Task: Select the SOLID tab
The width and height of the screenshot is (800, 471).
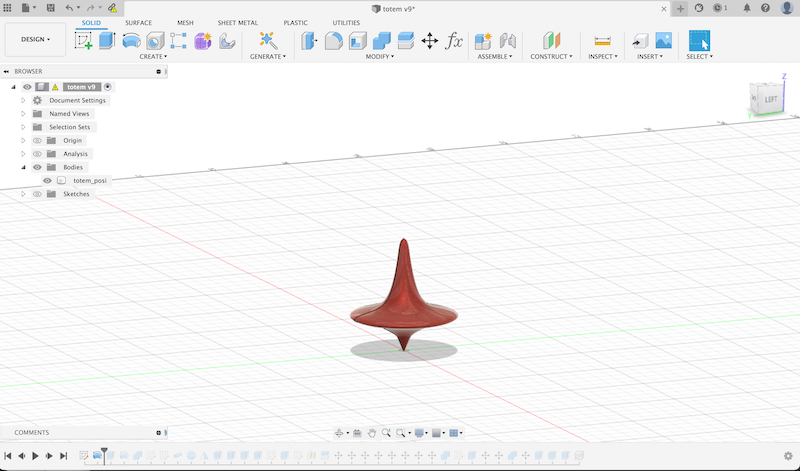Action: coord(91,23)
